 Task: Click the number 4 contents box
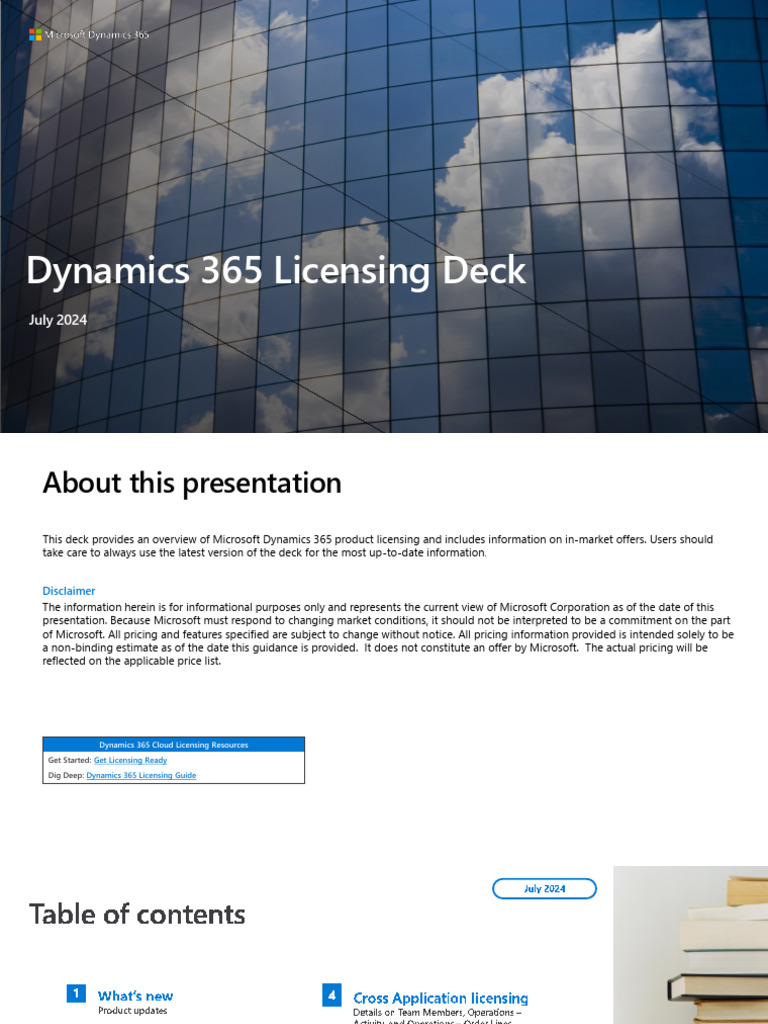(x=332, y=995)
